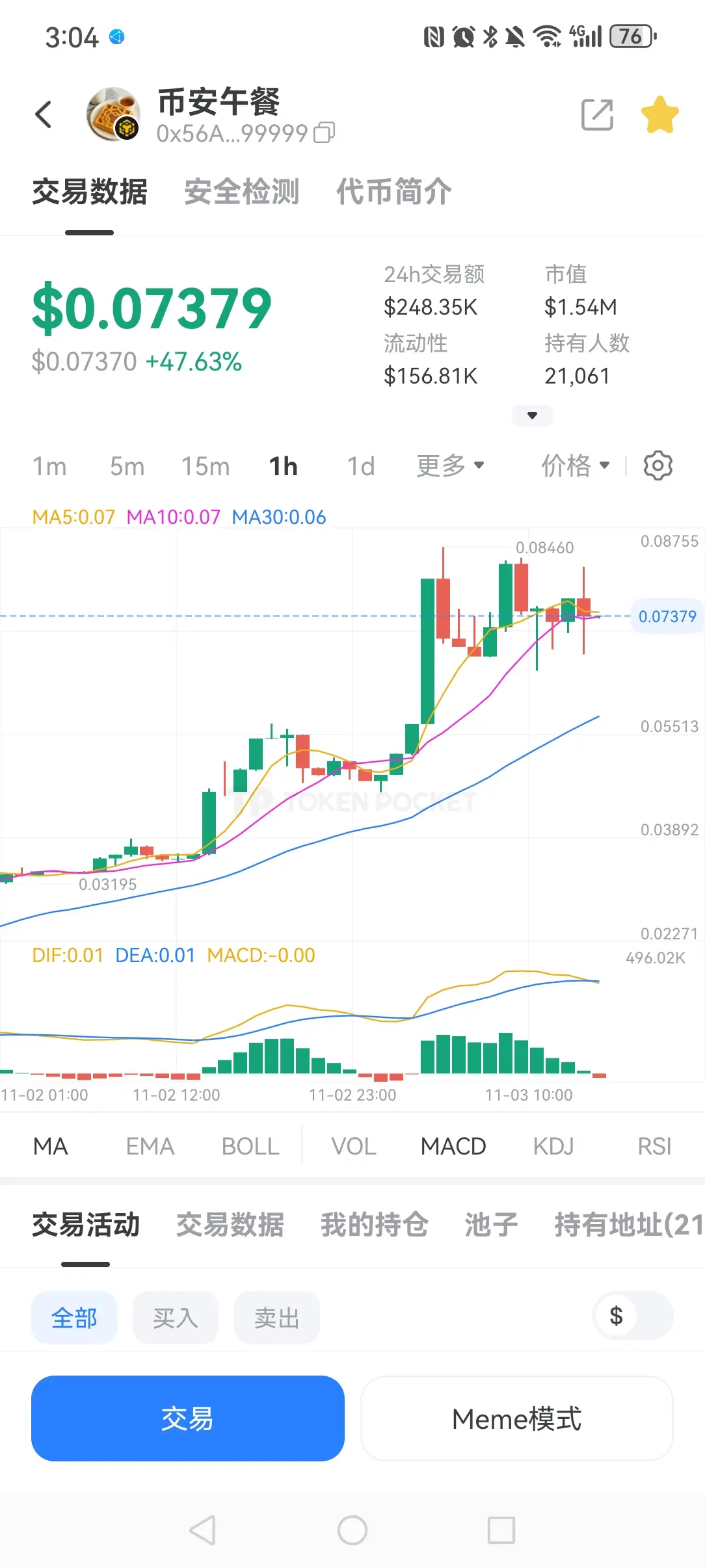This screenshot has width=705, height=1568.
Task: Tap the MA30:0.06 legend label
Action: pyautogui.click(x=279, y=517)
